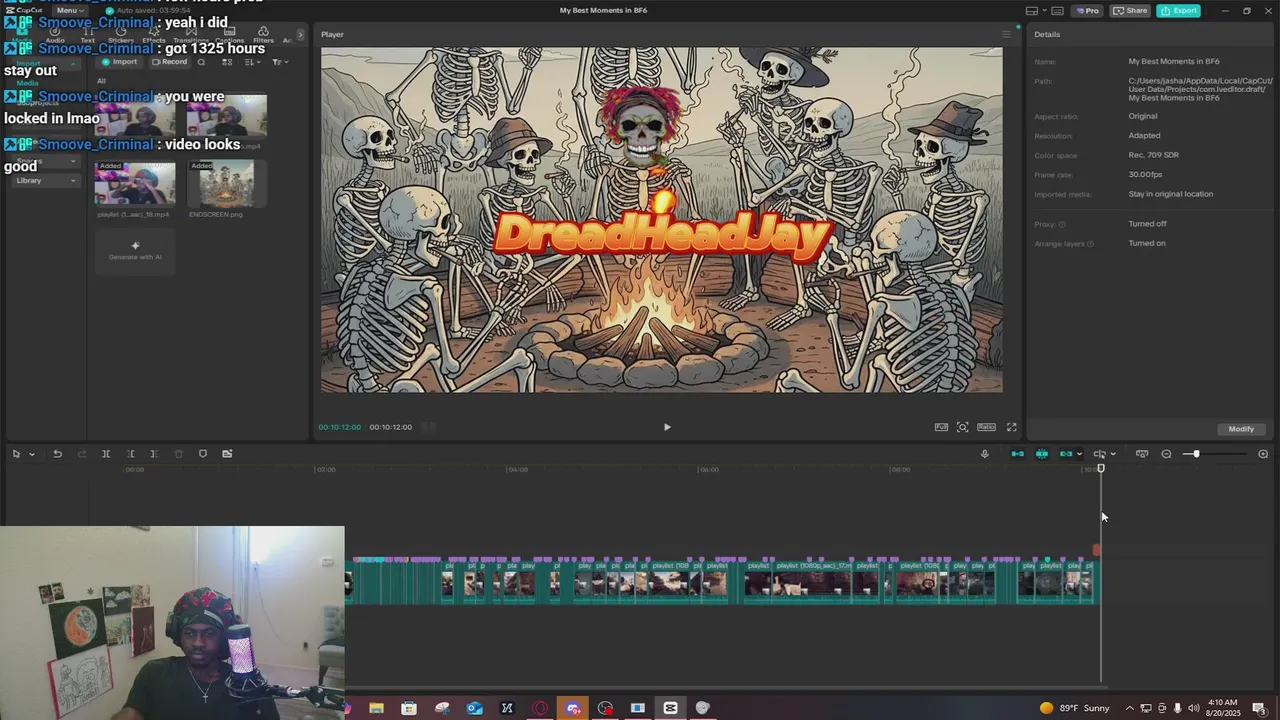The width and height of the screenshot is (1280, 720).
Task: Toggle auto snapping
Action: [1042, 454]
